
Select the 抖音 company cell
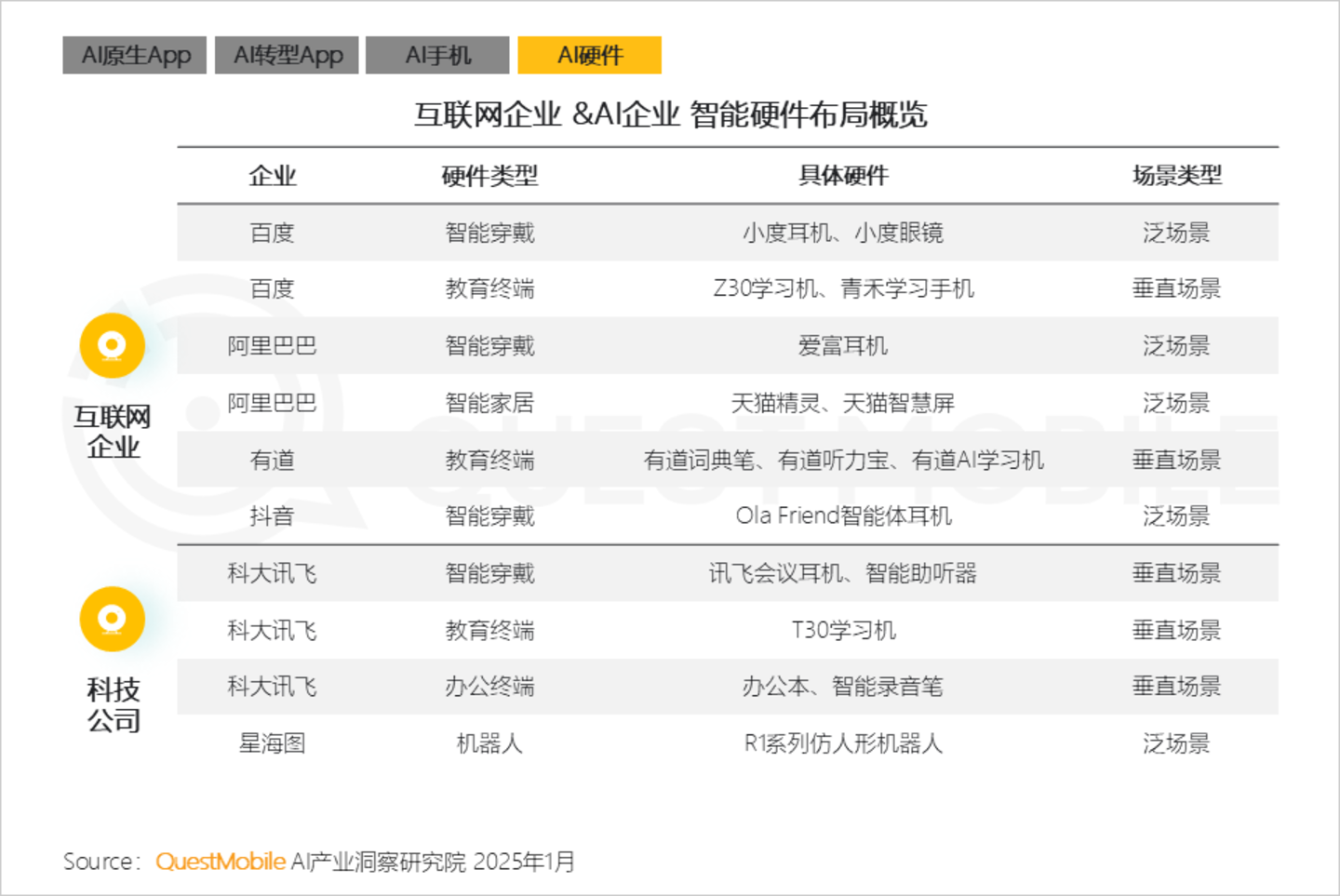pos(272,516)
